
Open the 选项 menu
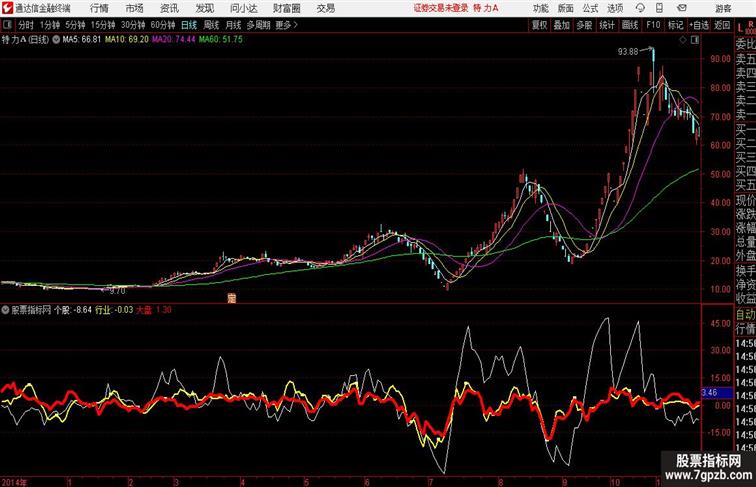click(x=615, y=8)
